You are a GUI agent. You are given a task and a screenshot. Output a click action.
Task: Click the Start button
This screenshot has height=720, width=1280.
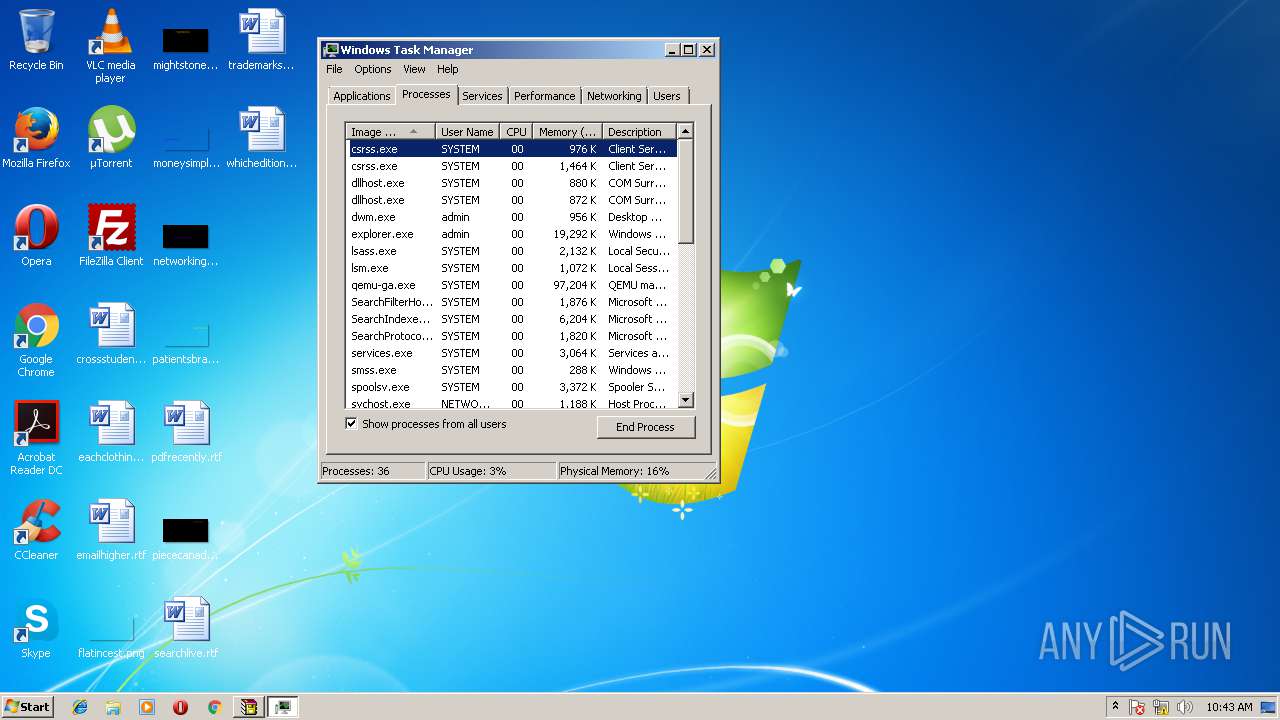pyautogui.click(x=27, y=707)
